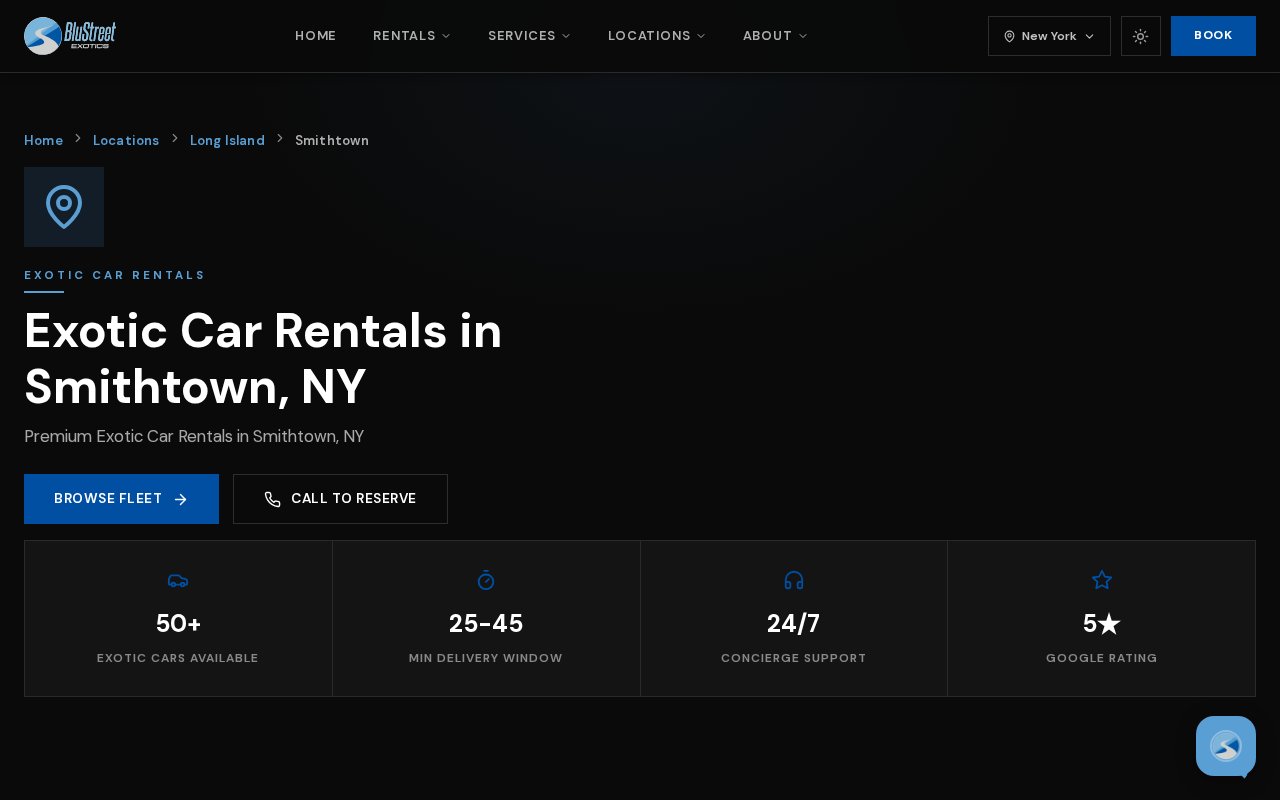Expand the Rentals menu chevron
The image size is (1280, 800).
[447, 36]
